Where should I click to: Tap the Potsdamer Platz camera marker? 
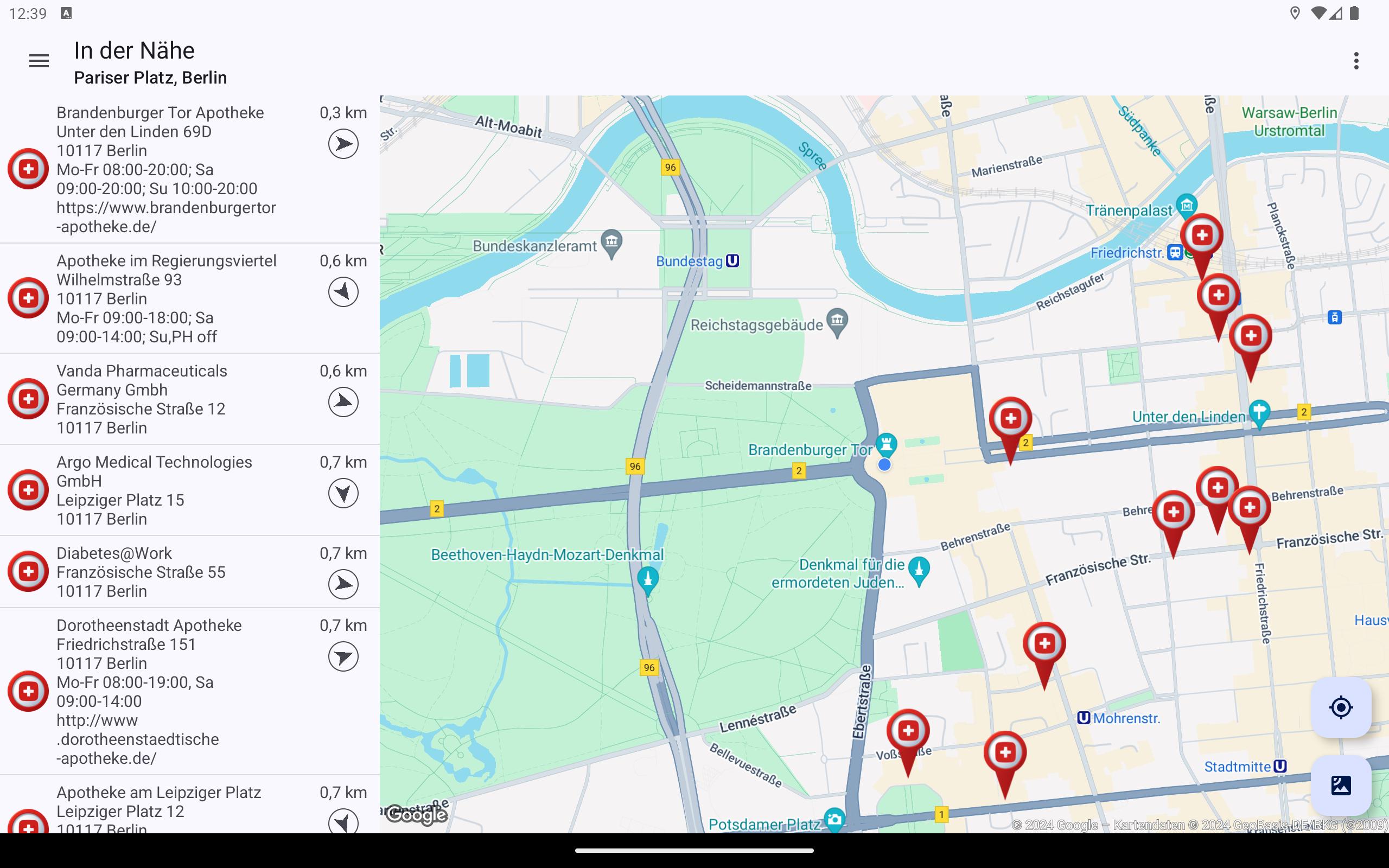click(834, 819)
